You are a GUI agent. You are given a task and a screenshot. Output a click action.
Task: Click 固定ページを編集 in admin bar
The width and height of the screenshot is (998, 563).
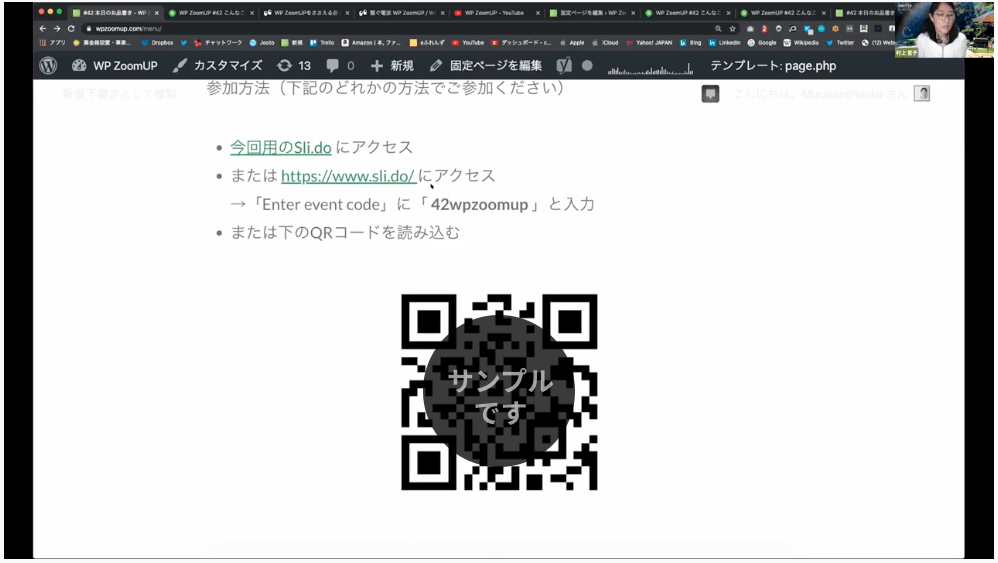click(x=486, y=66)
